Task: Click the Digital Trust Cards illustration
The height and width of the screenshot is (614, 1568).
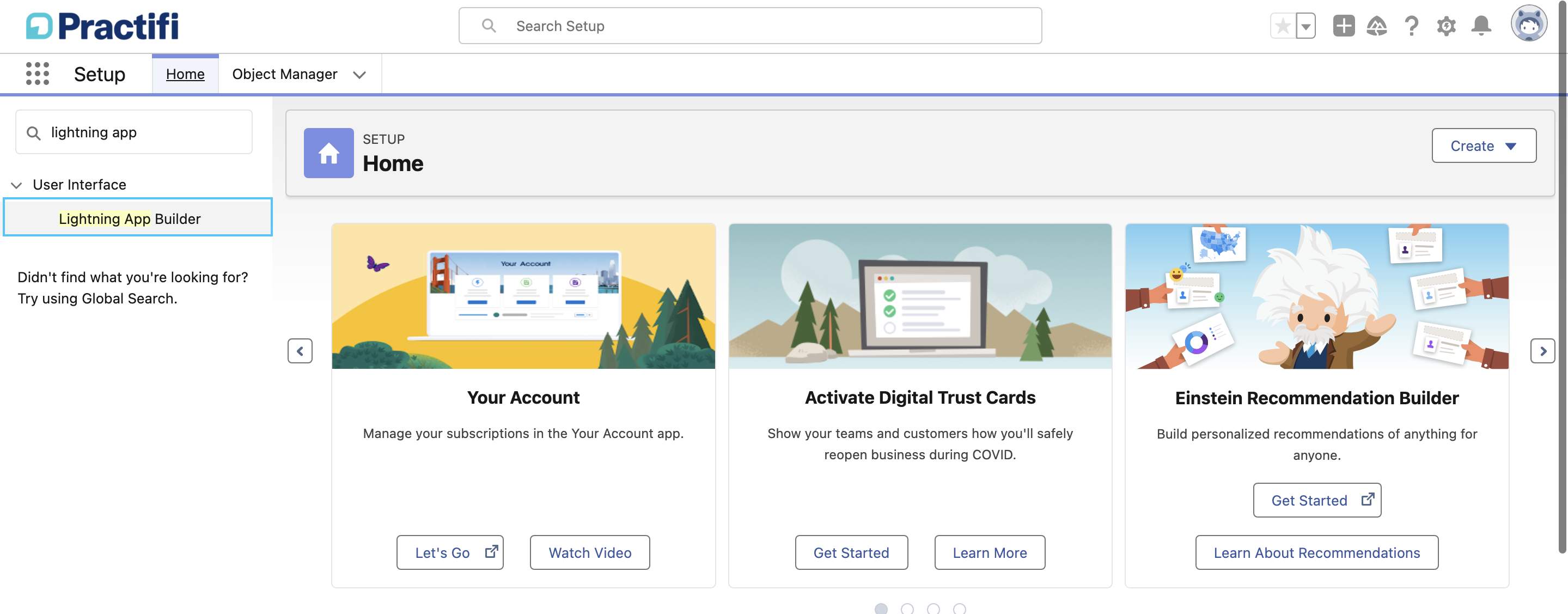Action: point(920,296)
